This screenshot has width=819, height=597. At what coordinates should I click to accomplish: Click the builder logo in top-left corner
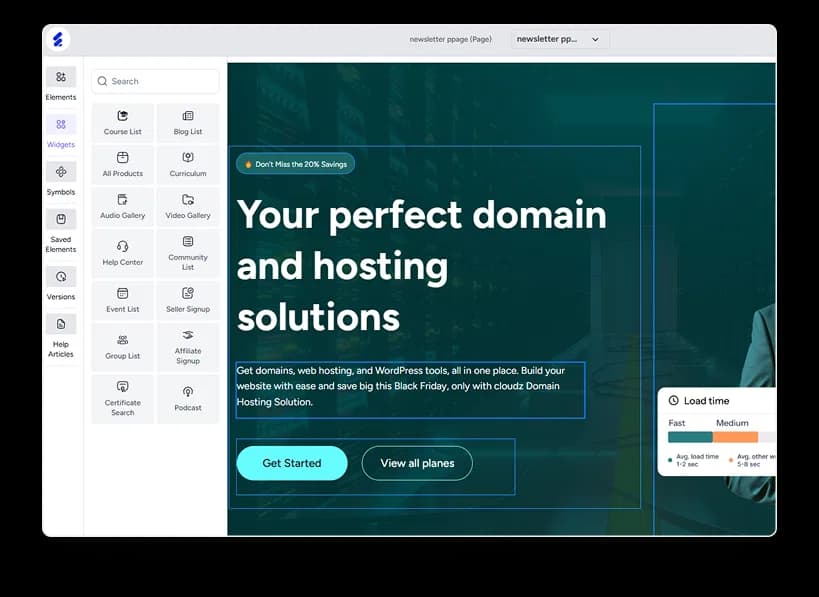pos(60,40)
